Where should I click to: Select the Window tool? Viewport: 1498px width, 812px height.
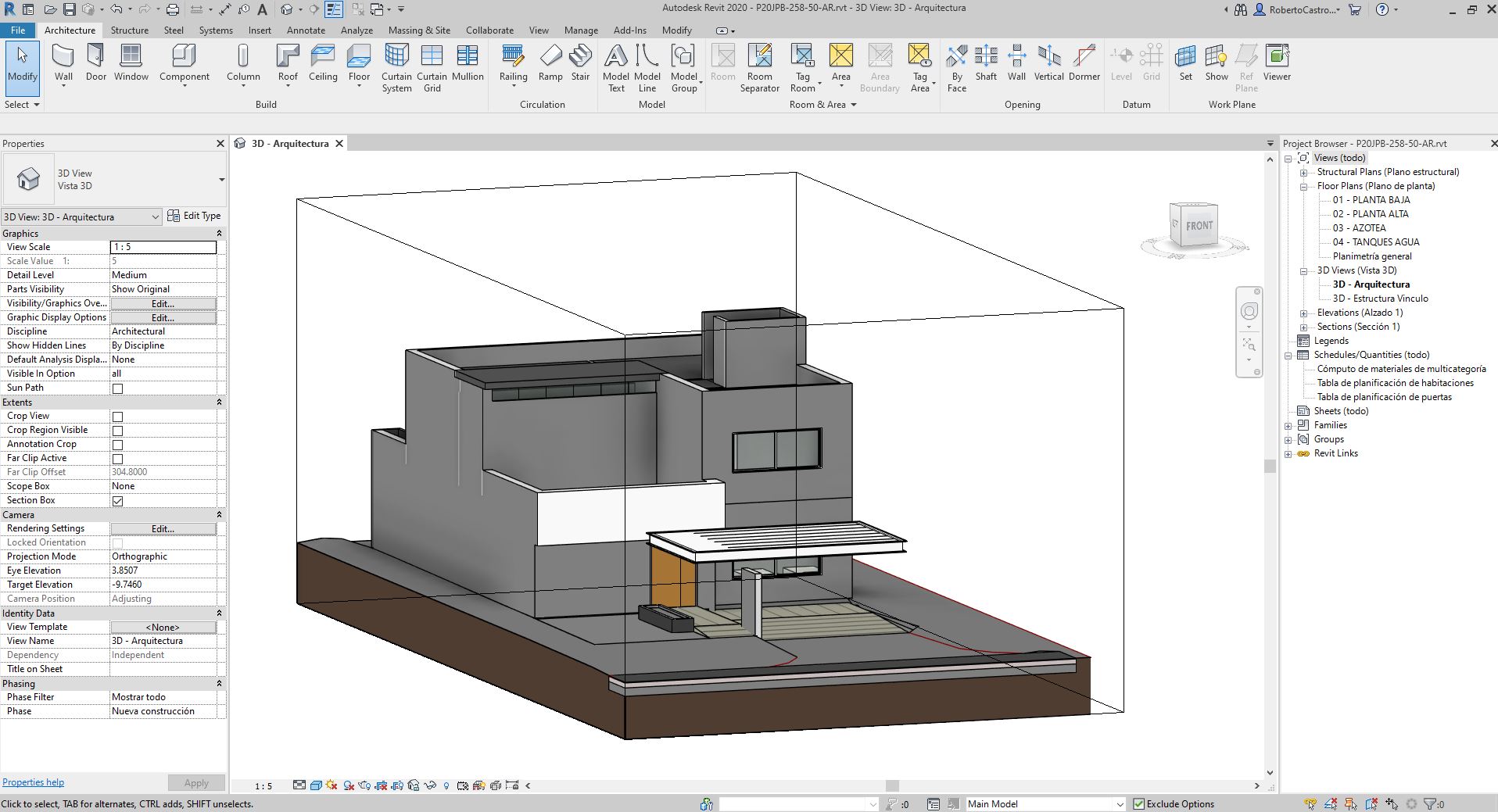click(x=131, y=63)
